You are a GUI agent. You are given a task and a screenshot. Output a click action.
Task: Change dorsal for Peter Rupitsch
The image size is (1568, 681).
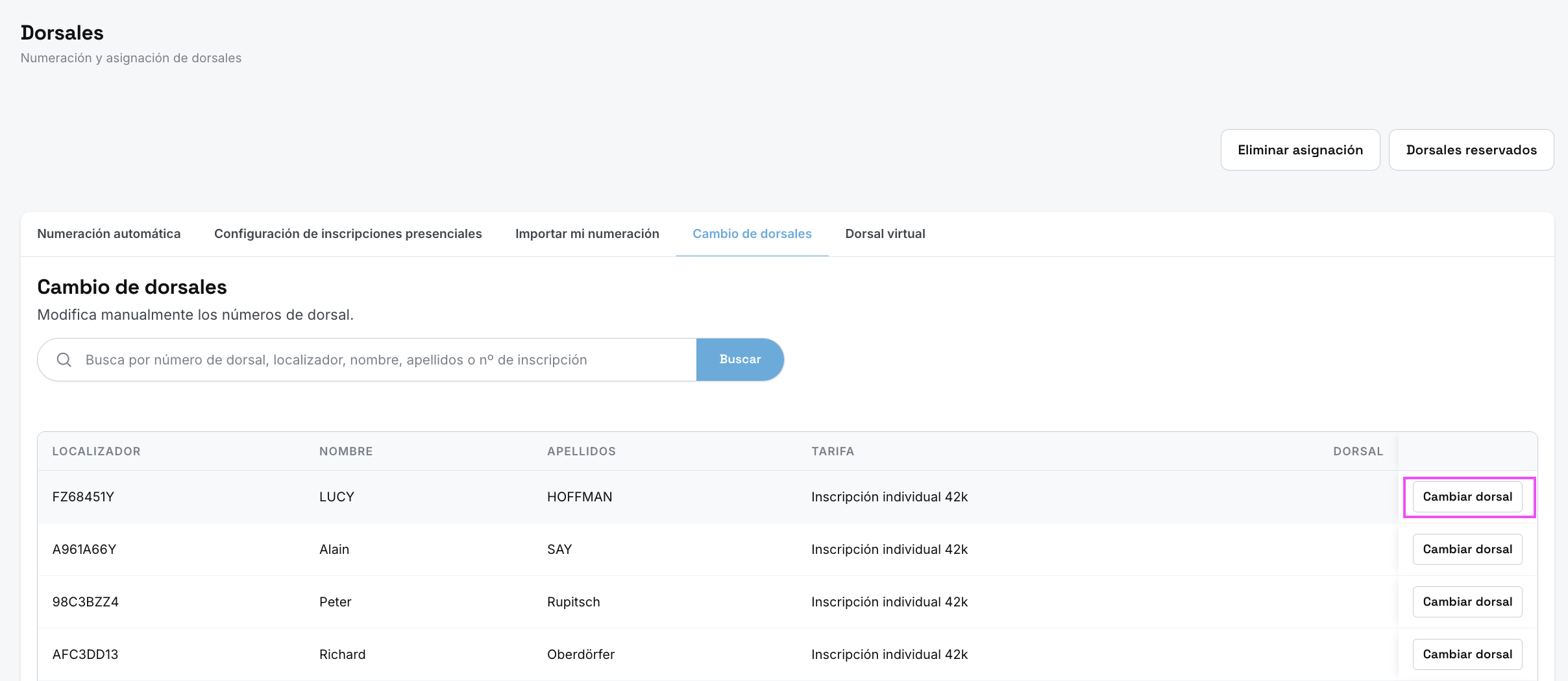(1467, 602)
